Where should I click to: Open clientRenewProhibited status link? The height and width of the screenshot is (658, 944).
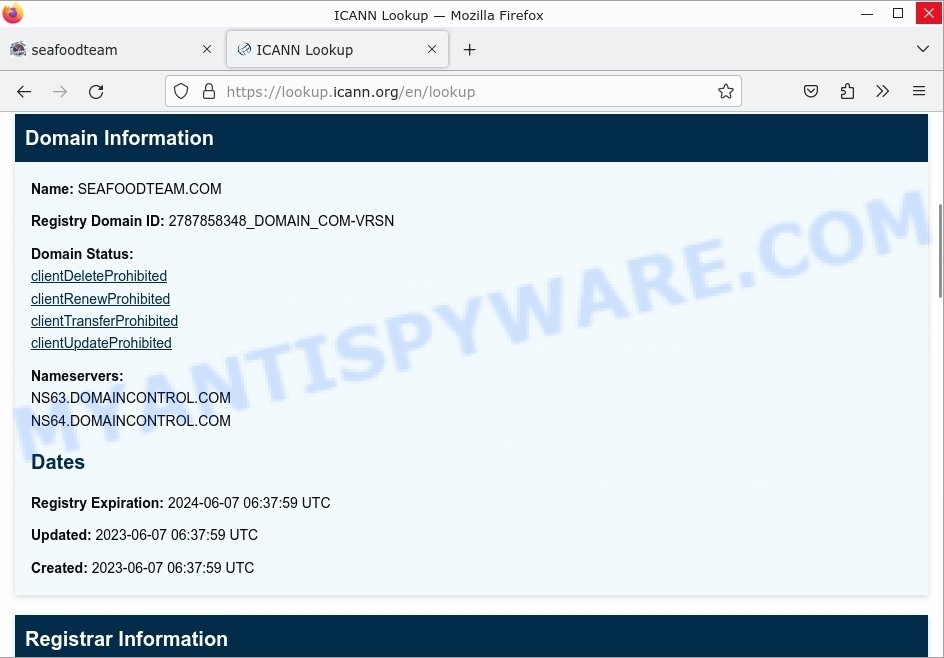coord(101,299)
